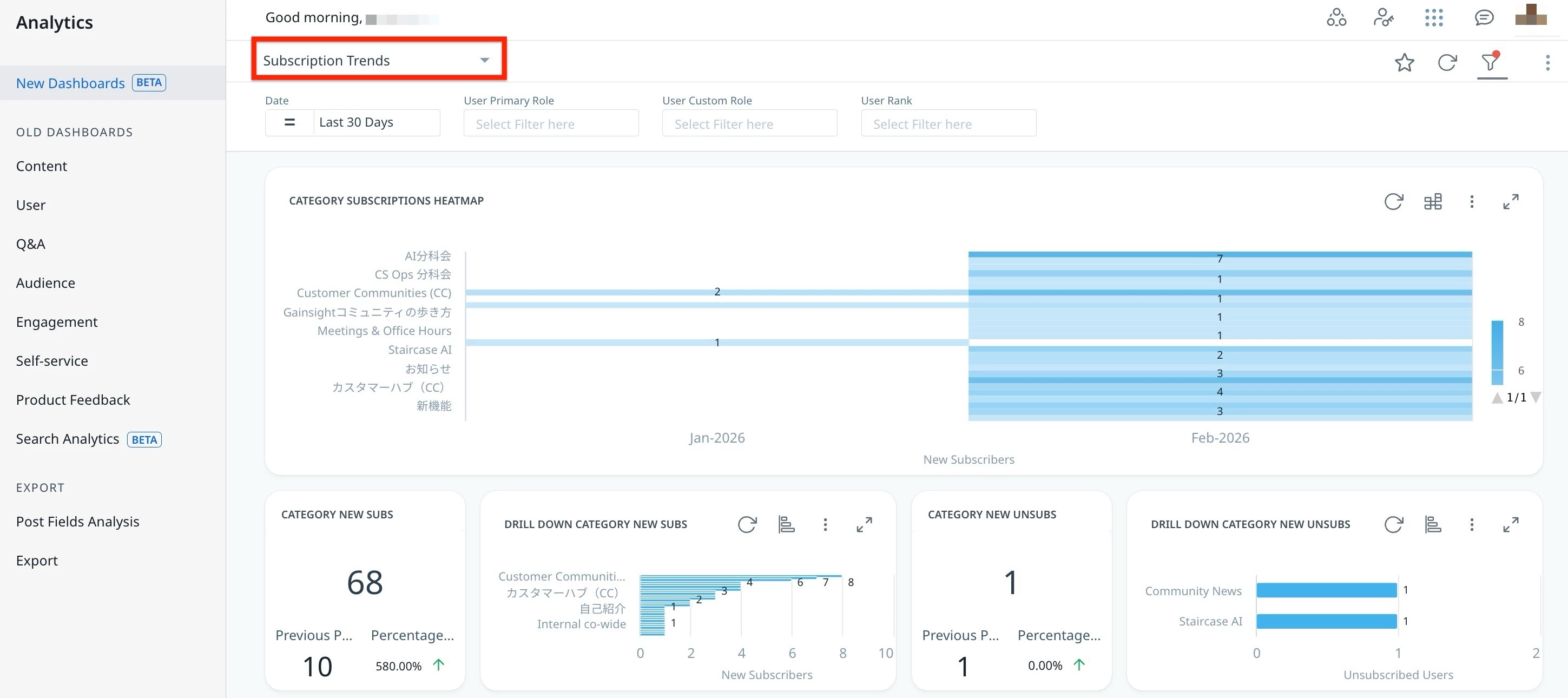Open the apps grid icon
Screen dimensions: 1568x698
click(x=1433, y=18)
